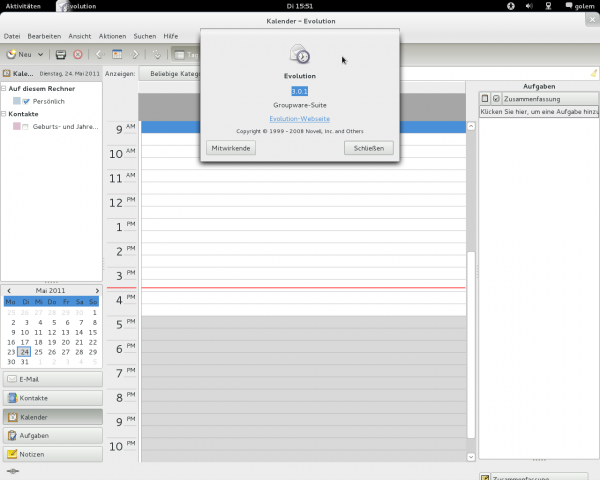The width and height of the screenshot is (600, 480).
Task: Switch to Notizen view
Action: click(x=53, y=454)
